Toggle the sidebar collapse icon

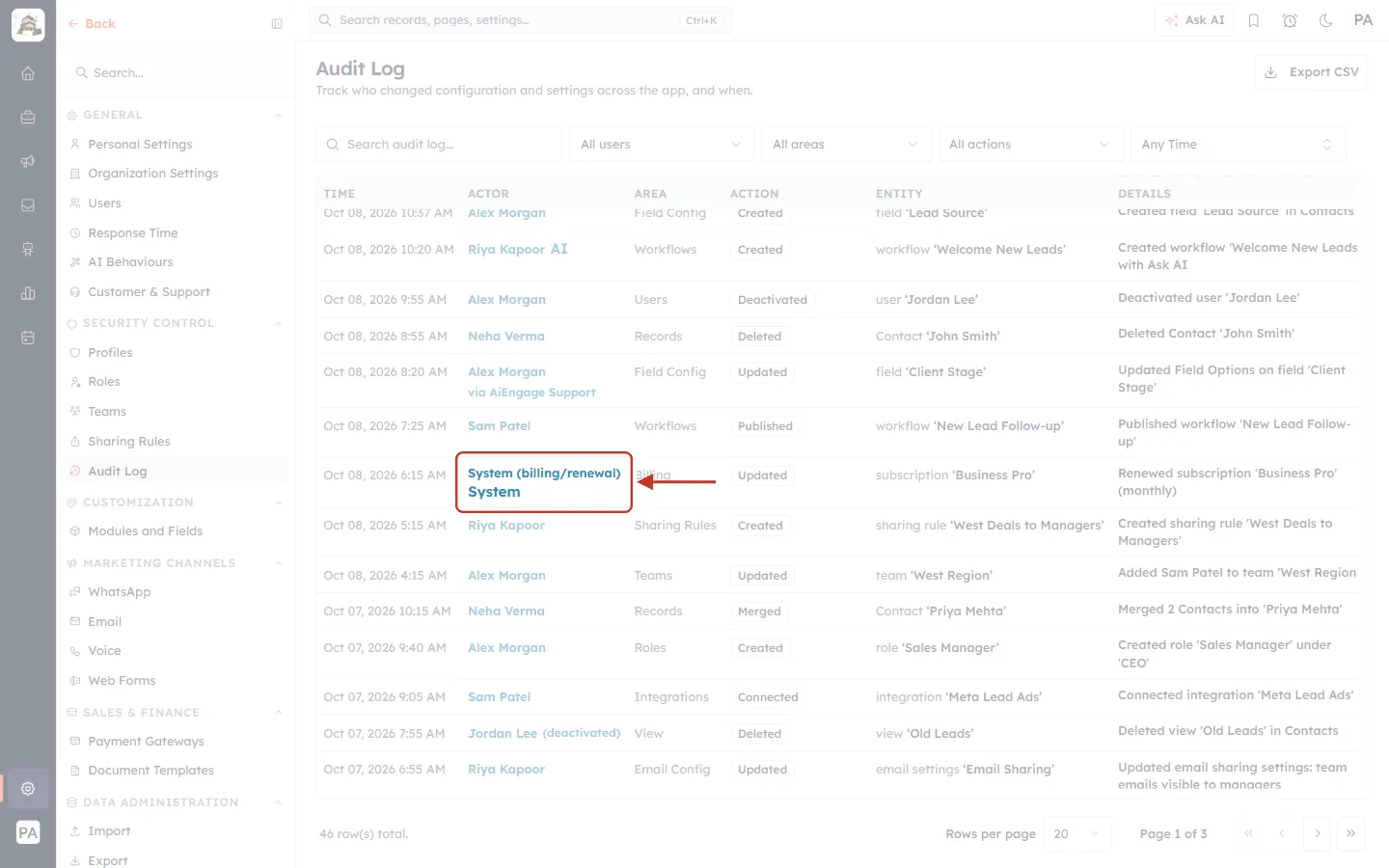click(277, 24)
